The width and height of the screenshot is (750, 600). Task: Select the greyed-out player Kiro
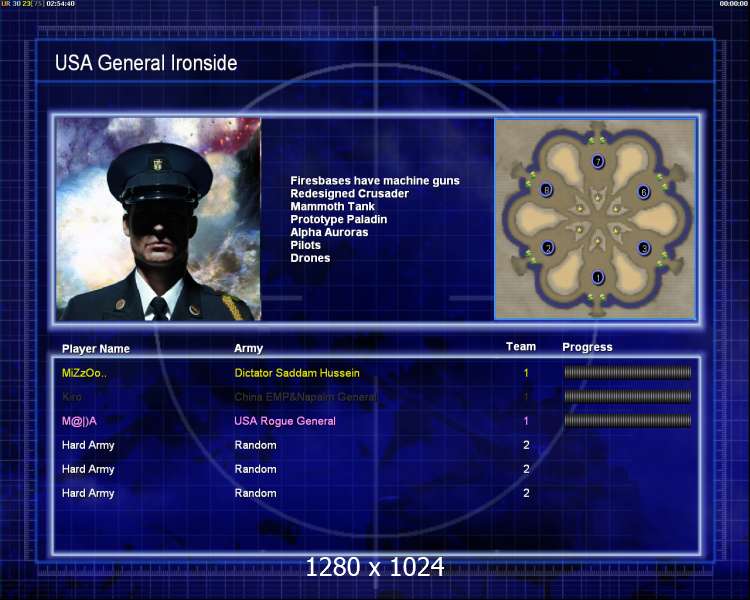coord(72,397)
